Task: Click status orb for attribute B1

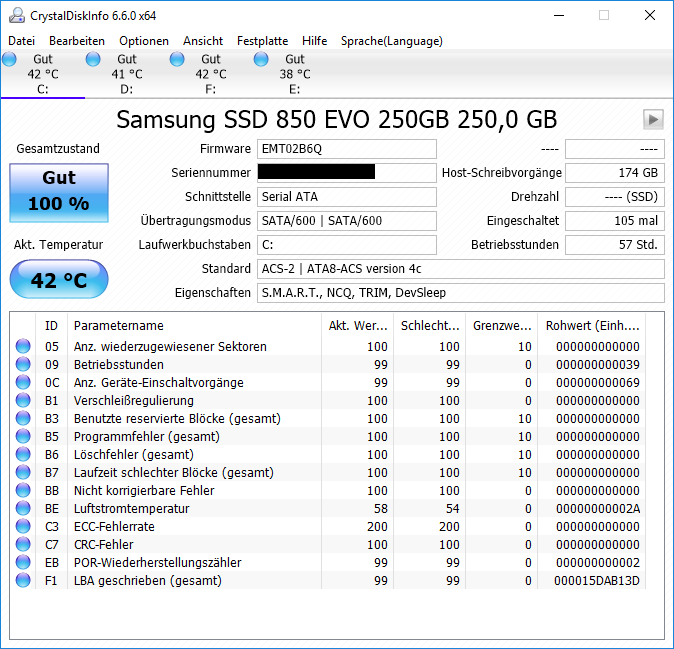Action: tap(23, 401)
